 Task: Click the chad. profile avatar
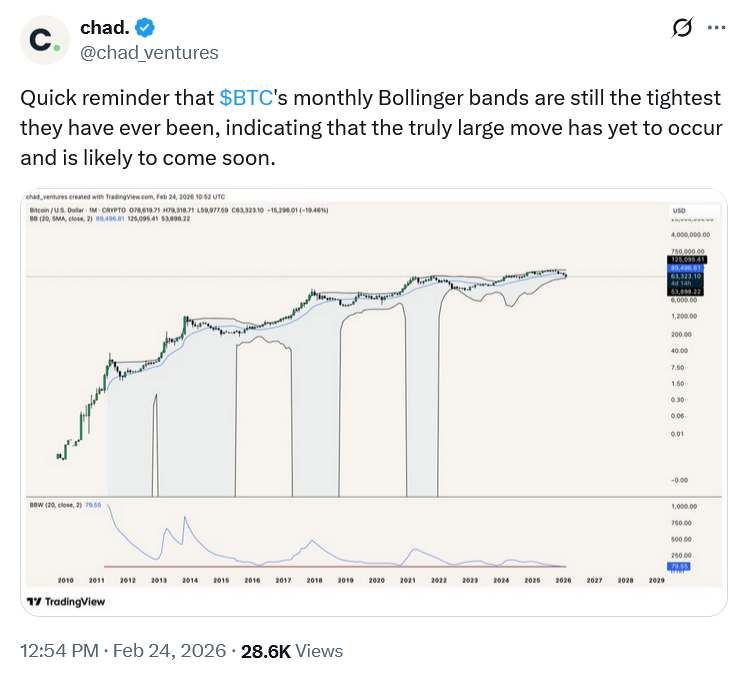[x=42, y=39]
